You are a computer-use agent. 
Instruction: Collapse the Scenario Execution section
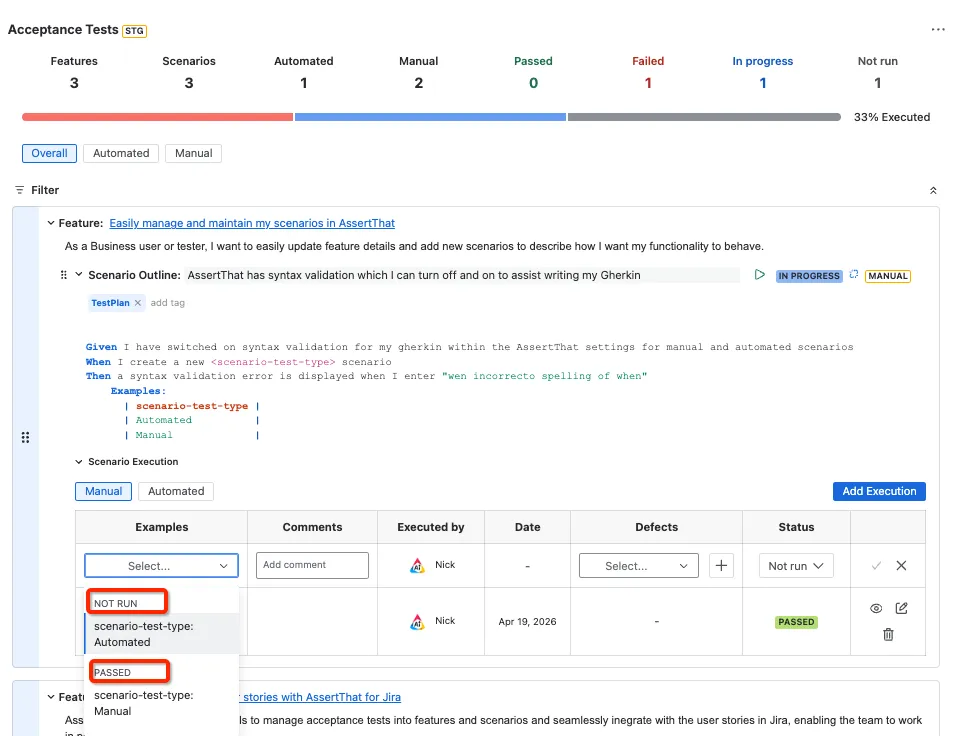79,461
